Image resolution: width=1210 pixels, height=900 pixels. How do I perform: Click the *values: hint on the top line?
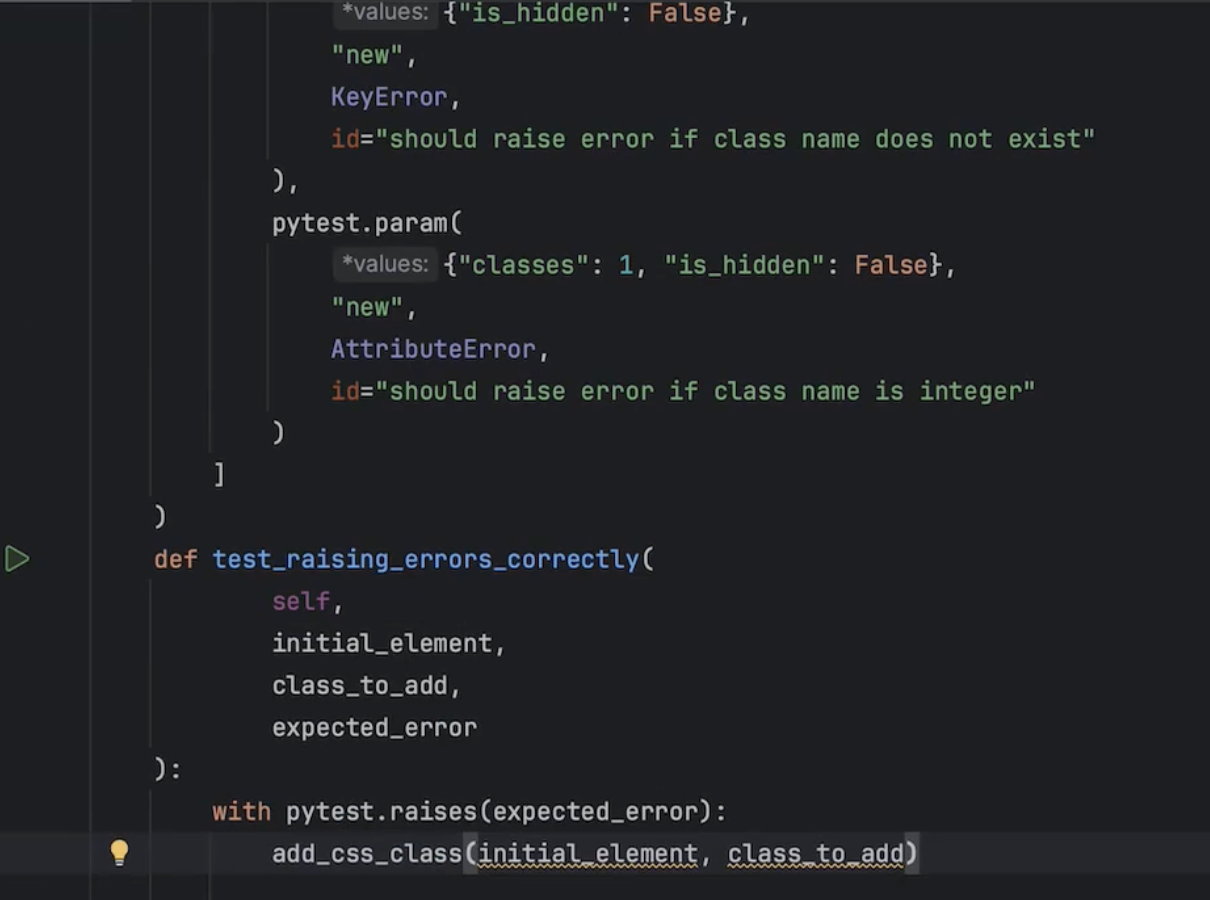tap(385, 13)
